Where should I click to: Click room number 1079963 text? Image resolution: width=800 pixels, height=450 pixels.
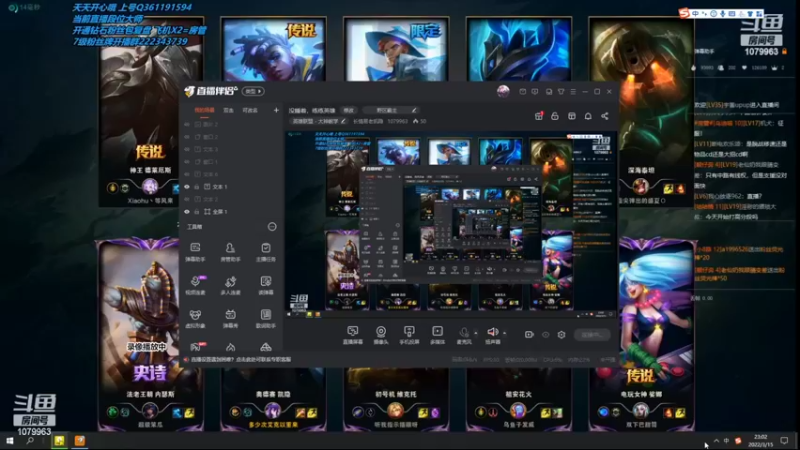[397, 121]
